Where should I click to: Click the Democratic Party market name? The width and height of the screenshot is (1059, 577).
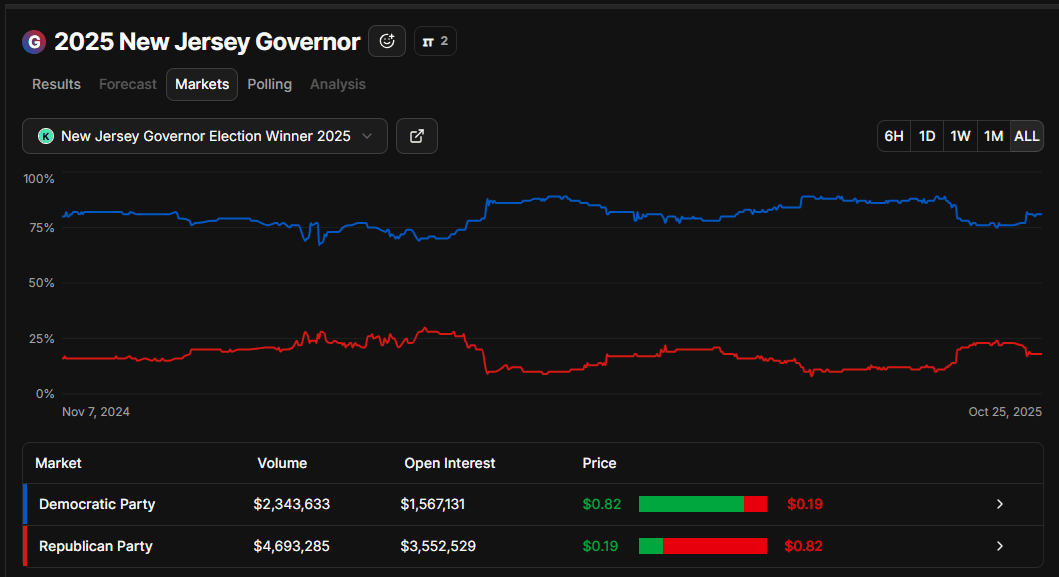coord(97,504)
